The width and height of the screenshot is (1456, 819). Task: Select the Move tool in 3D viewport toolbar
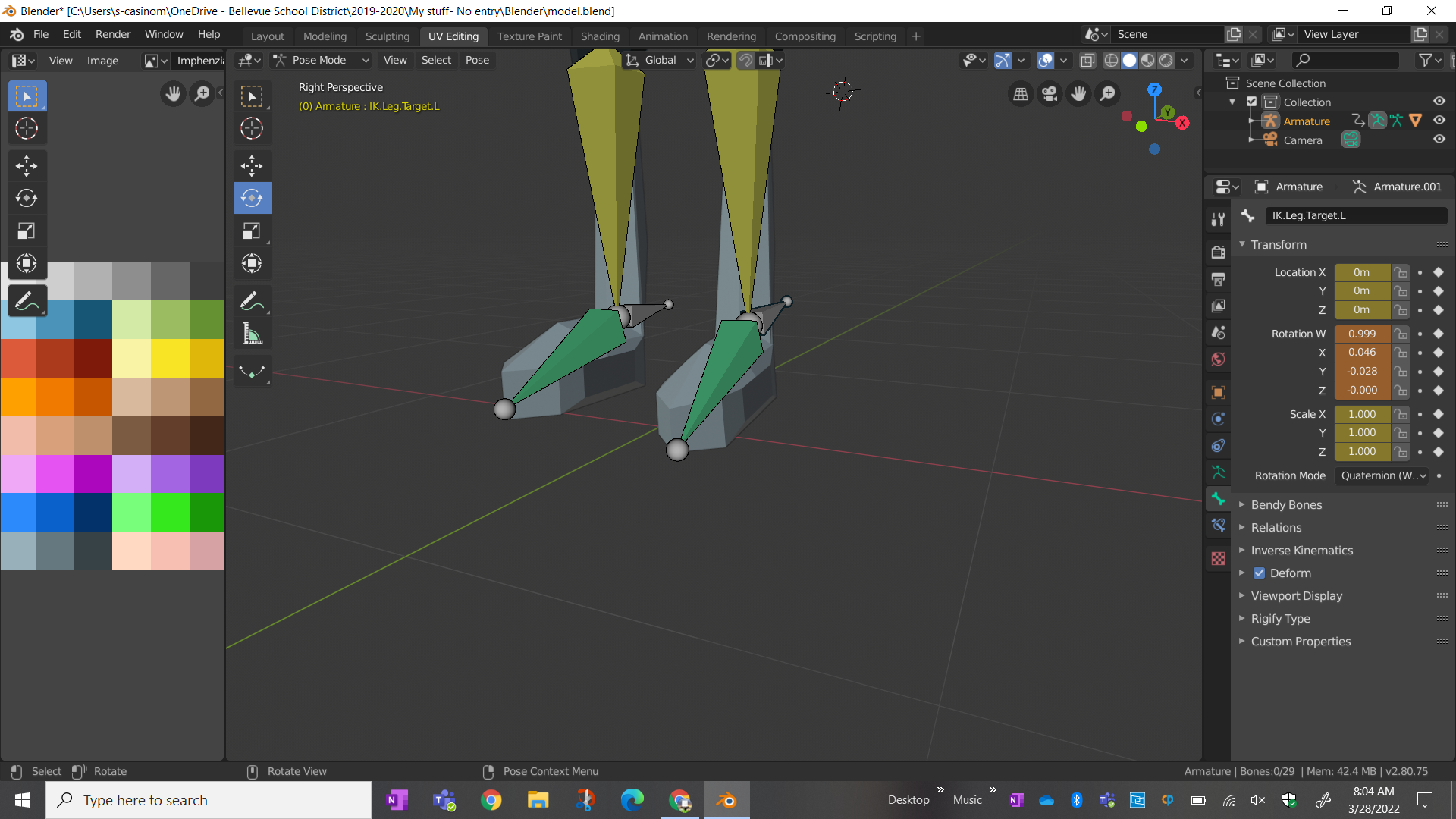252,165
